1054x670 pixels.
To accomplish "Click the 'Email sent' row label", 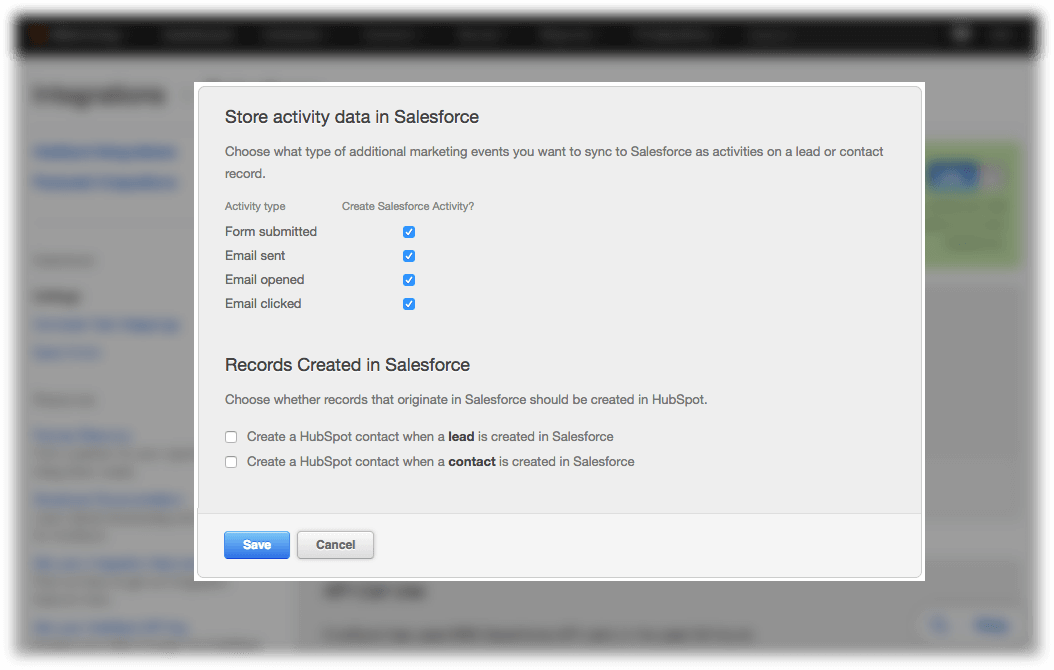I will (x=255, y=256).
